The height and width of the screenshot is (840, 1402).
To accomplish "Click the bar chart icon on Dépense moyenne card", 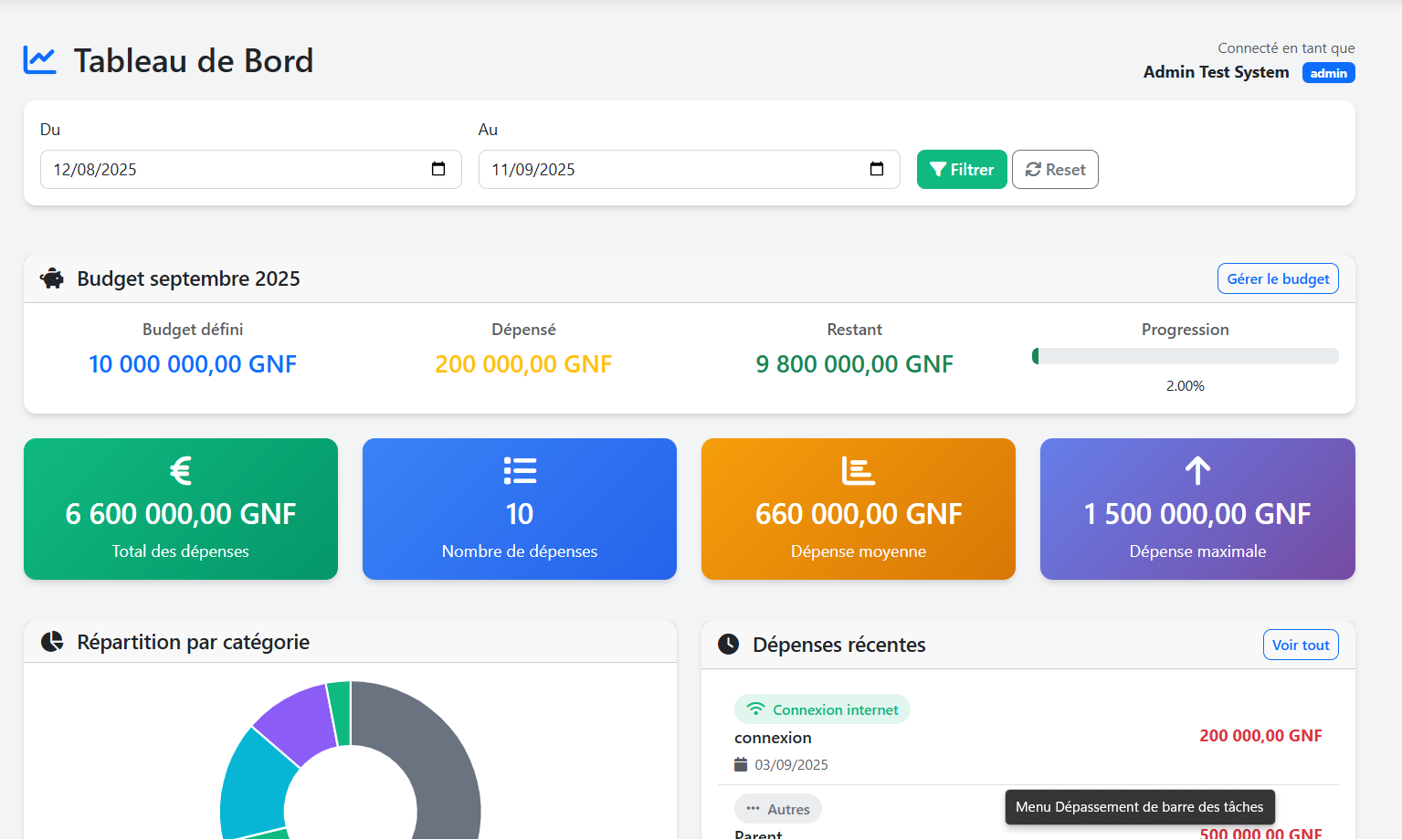I will click(859, 470).
